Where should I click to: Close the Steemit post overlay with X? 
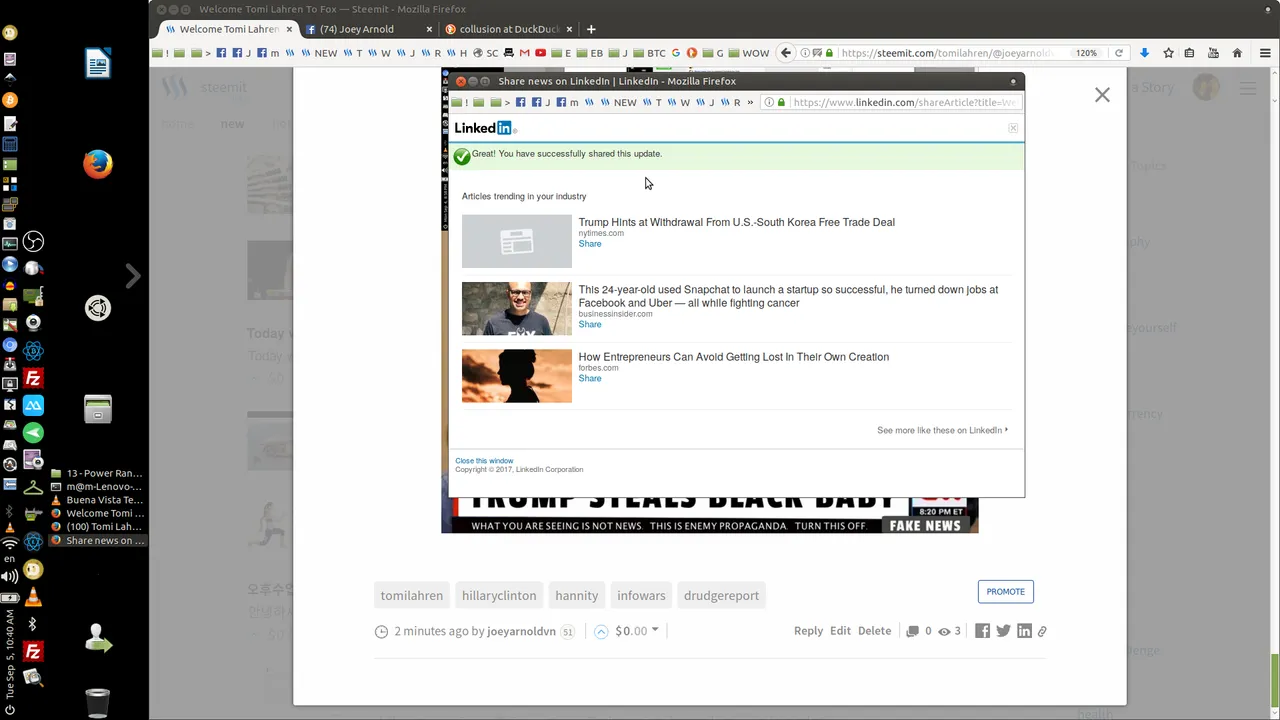[1102, 95]
